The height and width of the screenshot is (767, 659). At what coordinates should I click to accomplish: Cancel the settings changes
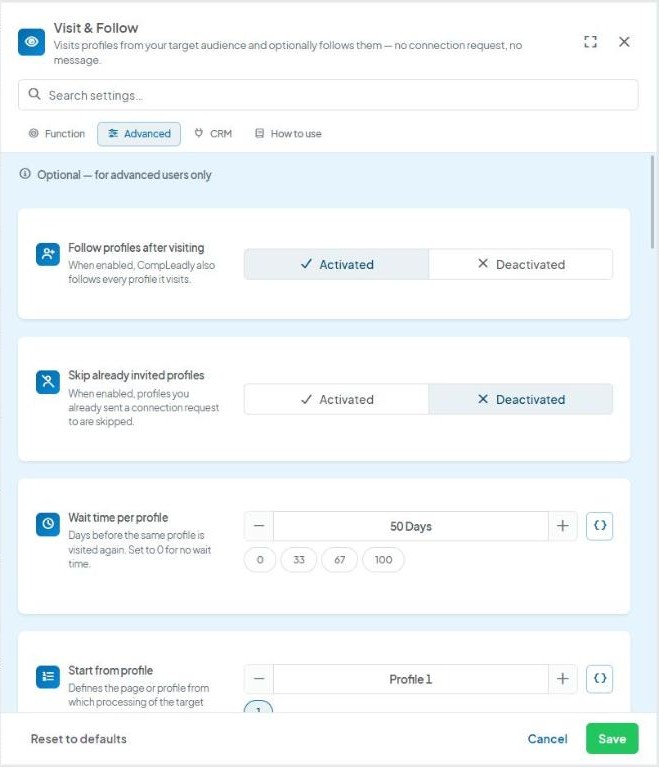pos(547,739)
